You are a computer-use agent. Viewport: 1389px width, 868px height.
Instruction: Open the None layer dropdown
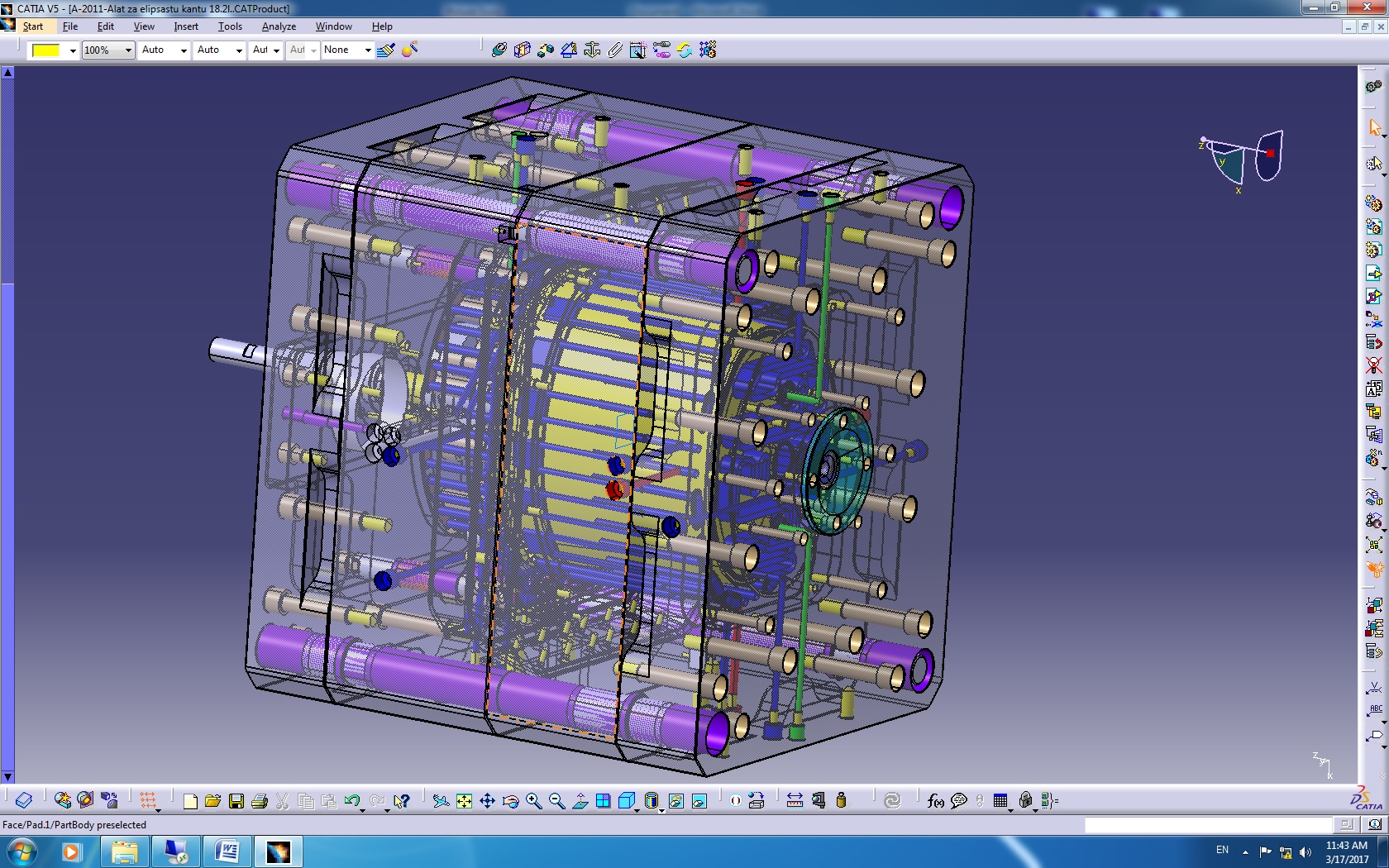click(x=368, y=50)
